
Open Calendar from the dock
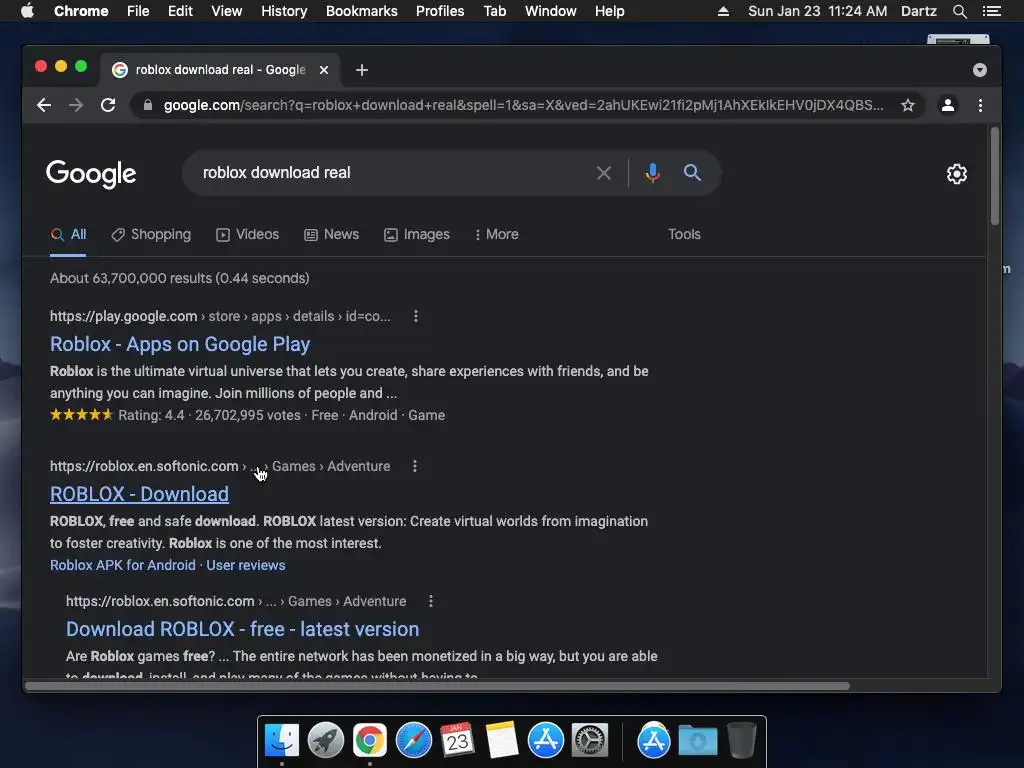pos(457,741)
